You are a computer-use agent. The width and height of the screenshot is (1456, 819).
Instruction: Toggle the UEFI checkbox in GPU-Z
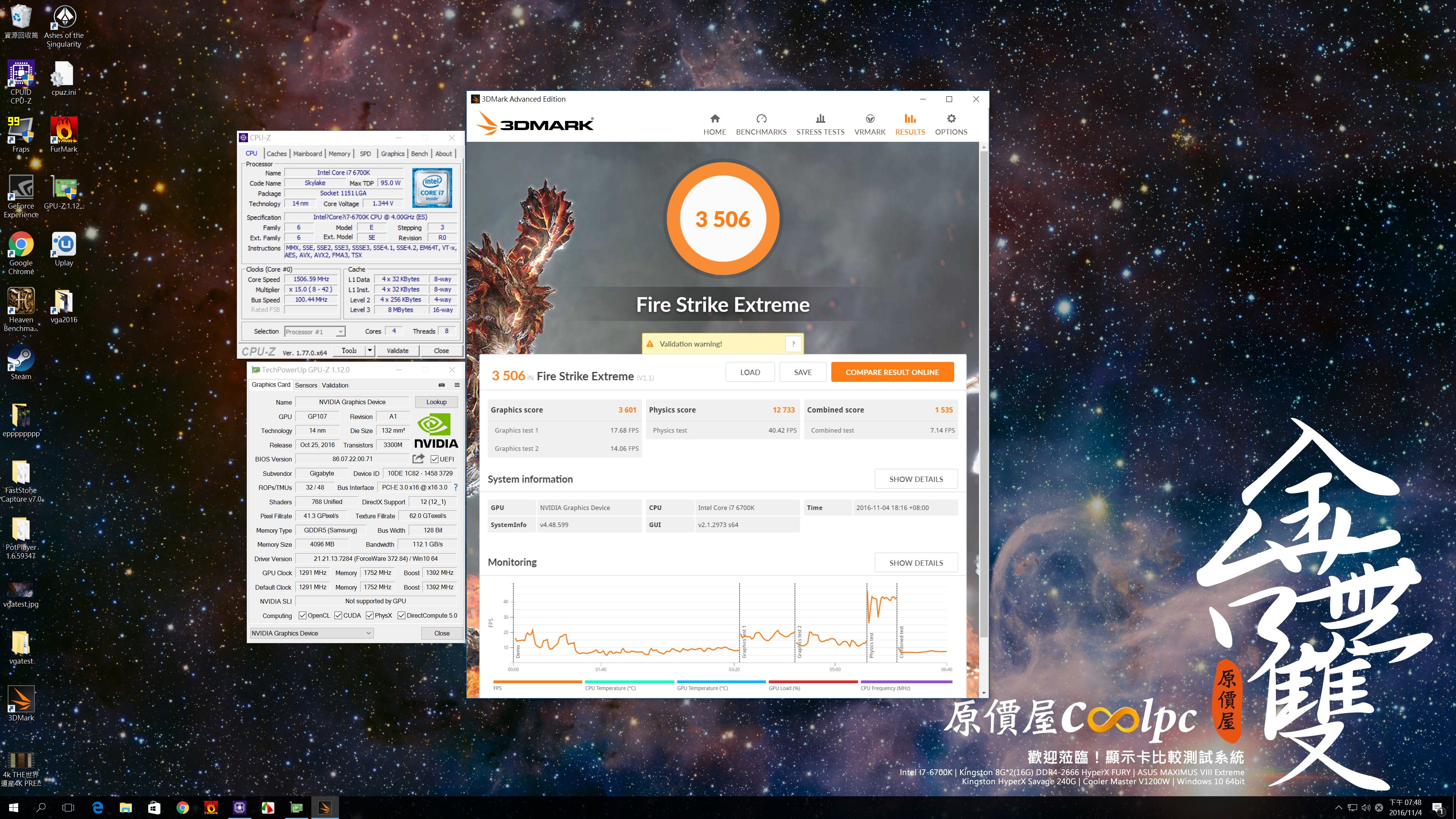click(x=434, y=459)
